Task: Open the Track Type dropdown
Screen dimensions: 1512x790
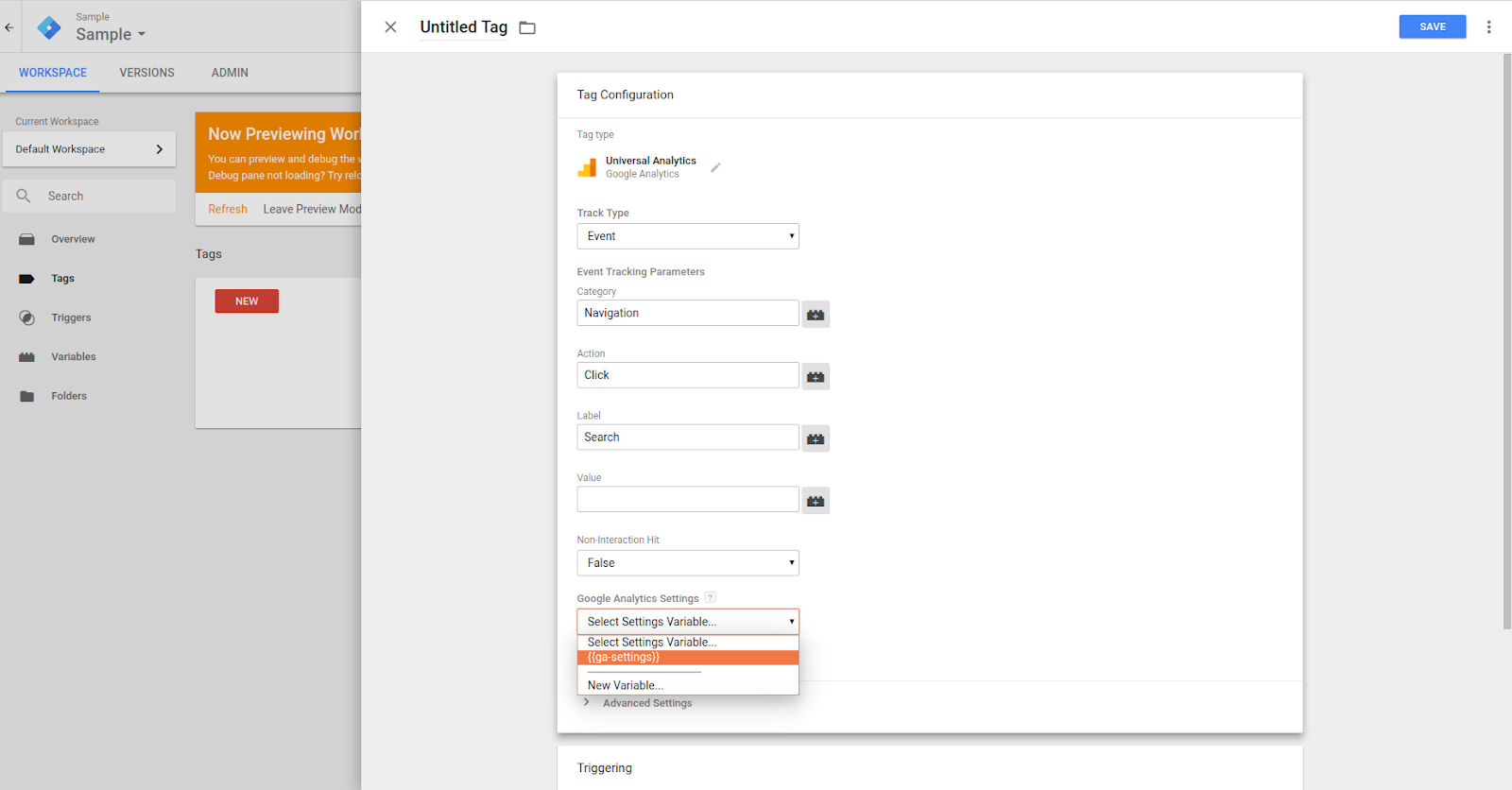Action: click(688, 236)
